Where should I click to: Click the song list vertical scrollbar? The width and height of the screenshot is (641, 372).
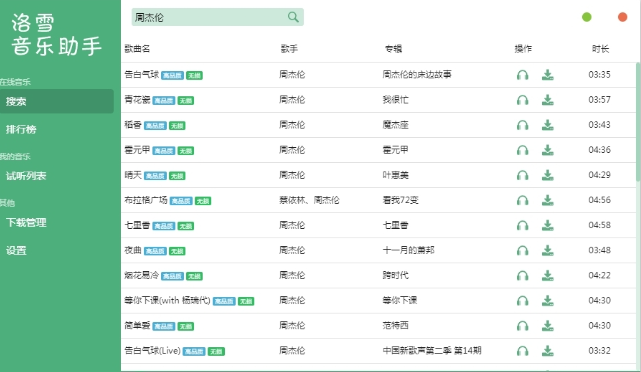click(638, 122)
